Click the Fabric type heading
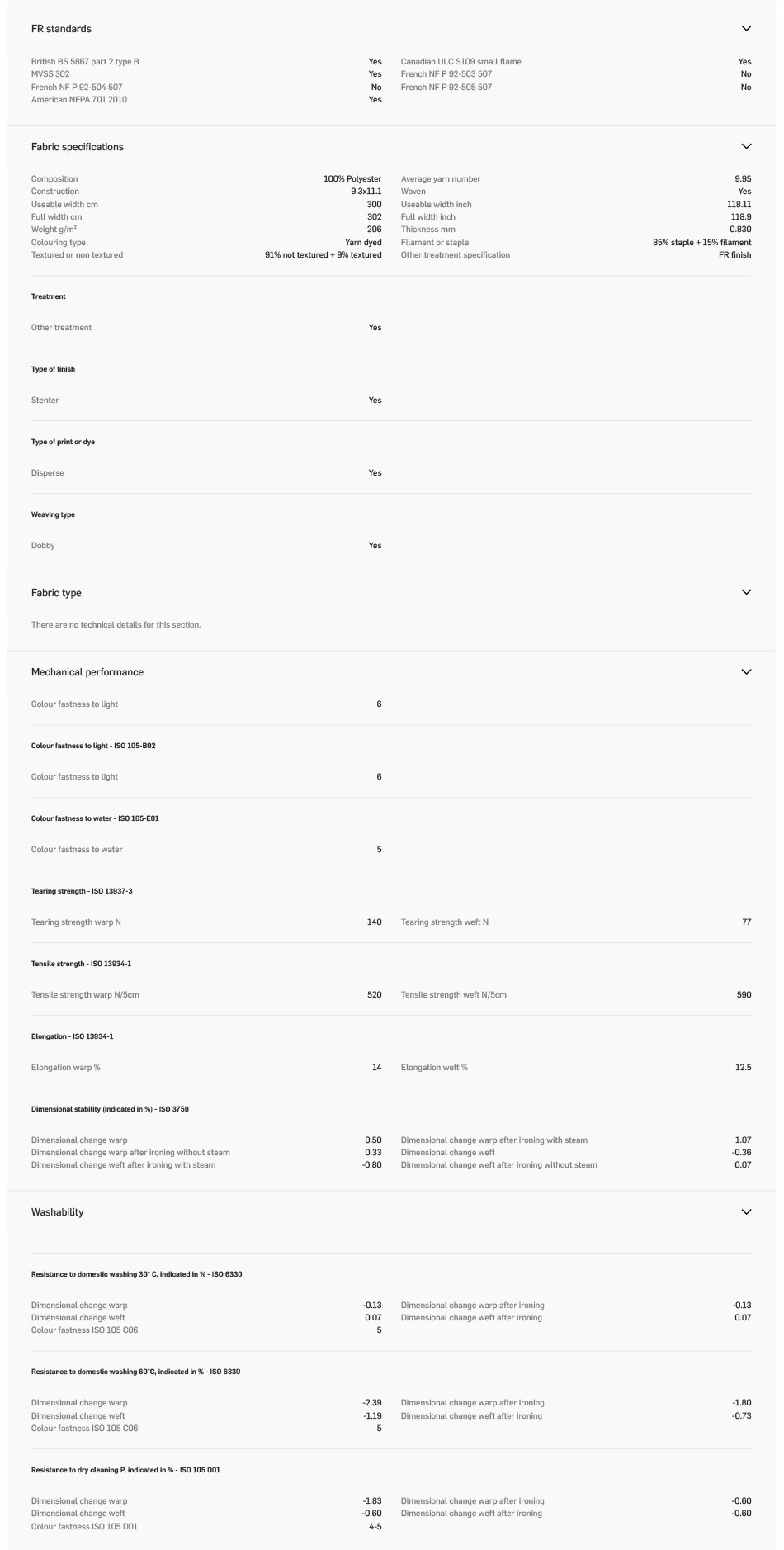The image size is (784, 1550). click(x=56, y=593)
